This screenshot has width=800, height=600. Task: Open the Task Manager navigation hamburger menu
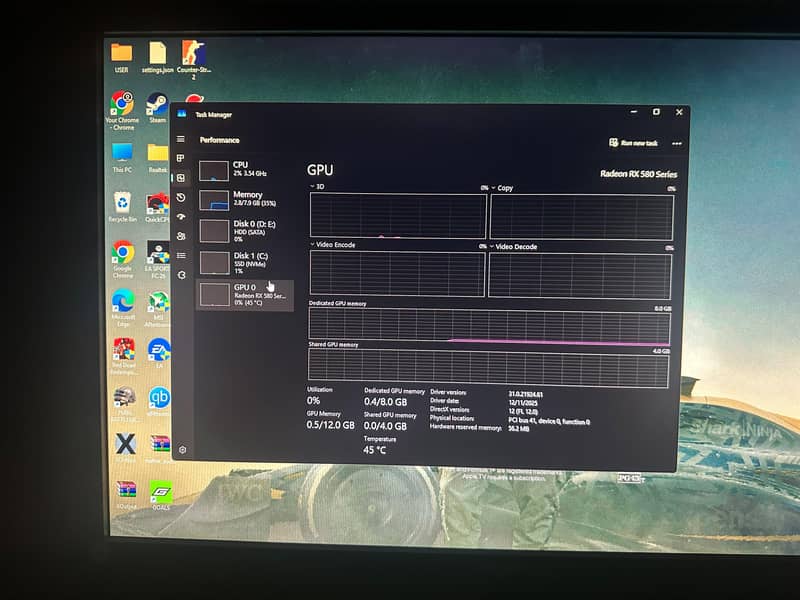[181, 139]
